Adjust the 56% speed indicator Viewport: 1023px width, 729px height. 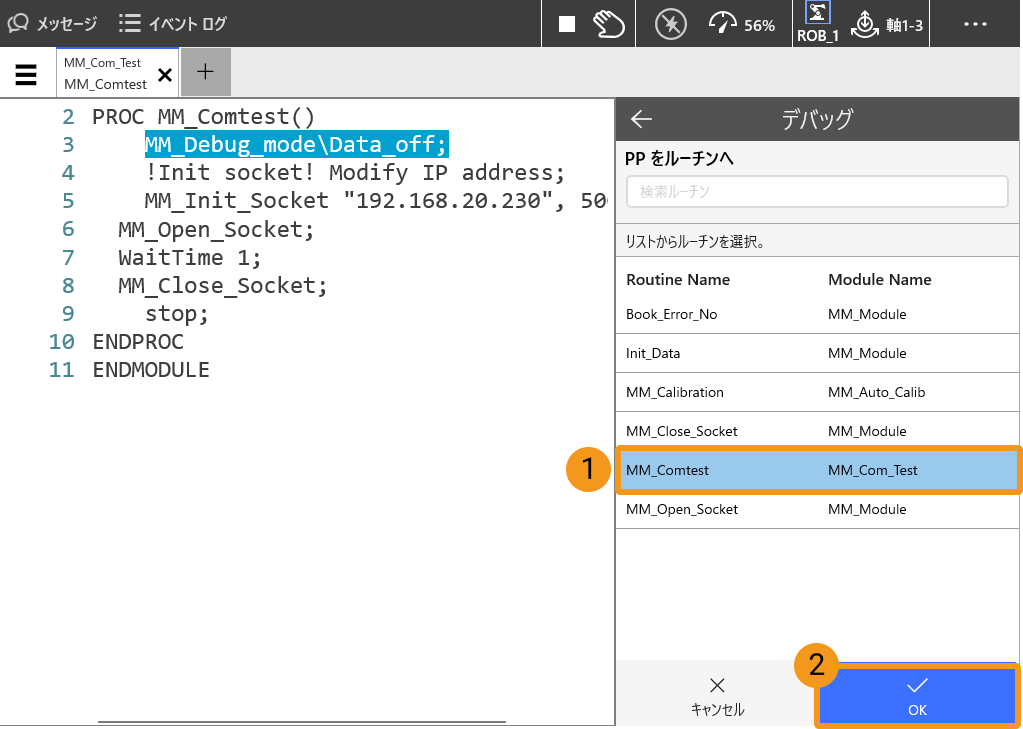[741, 24]
